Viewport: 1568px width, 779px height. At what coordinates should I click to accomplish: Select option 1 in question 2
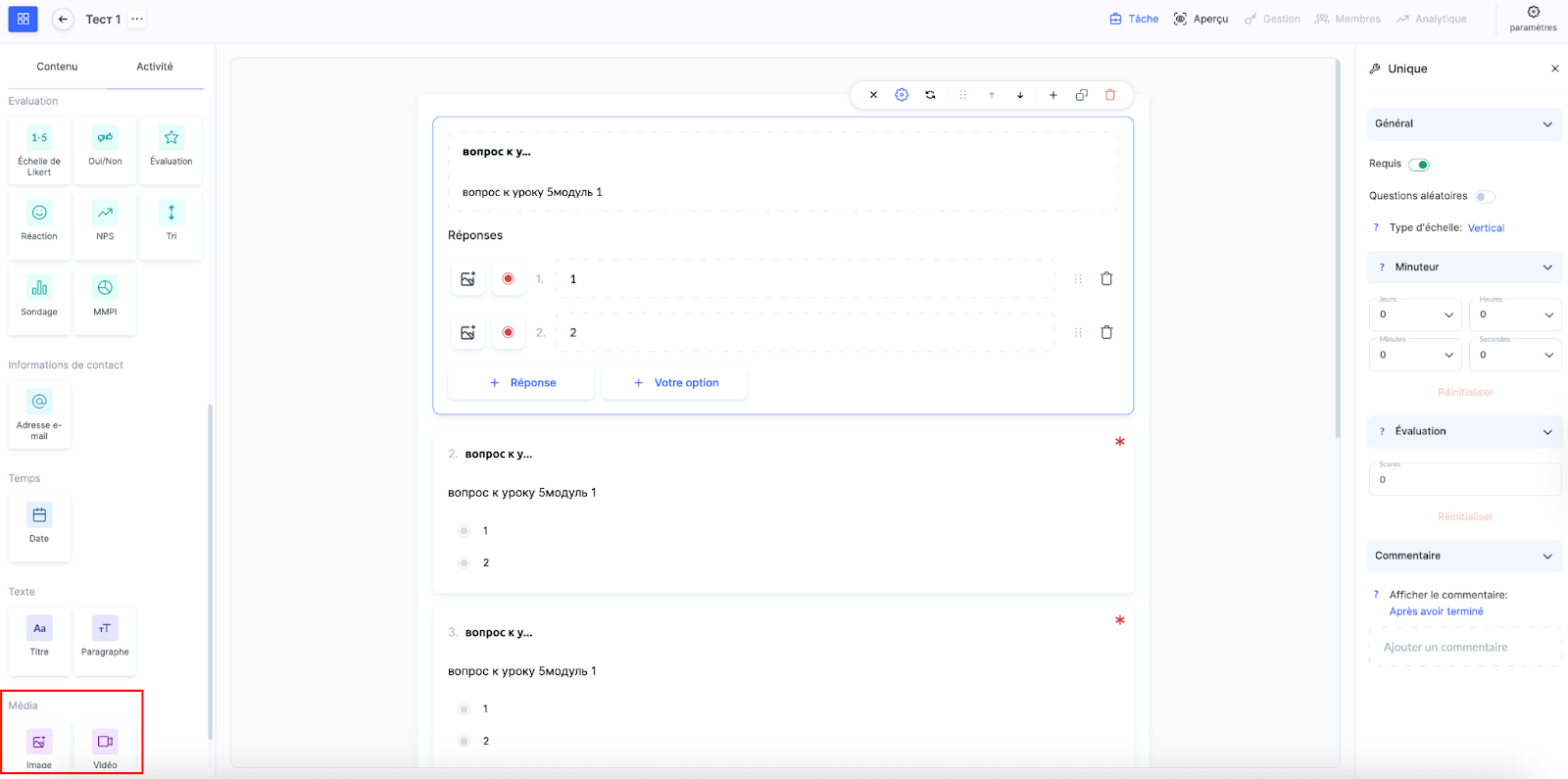point(464,531)
